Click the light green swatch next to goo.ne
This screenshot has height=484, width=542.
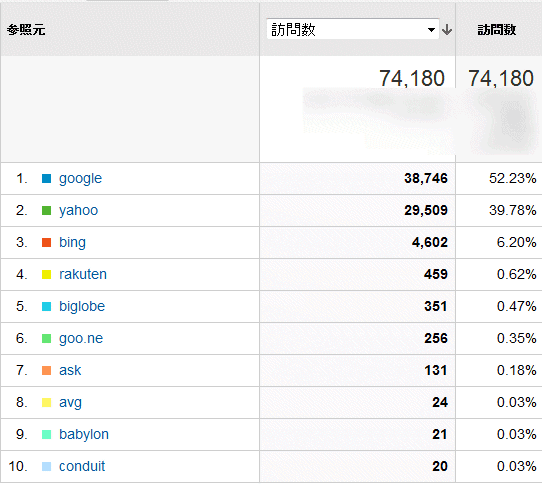[x=46, y=338]
